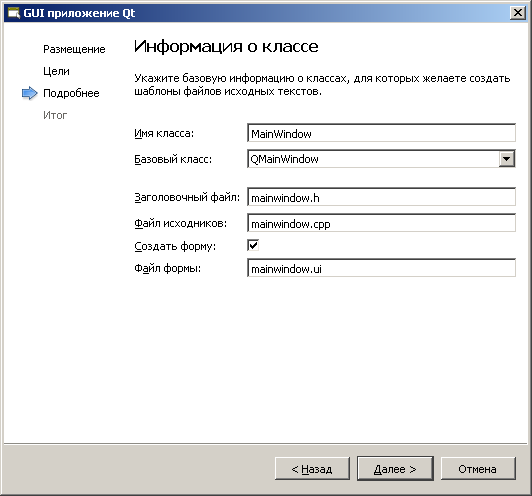Viewport: 532px width, 496px height.
Task: Cancel the wizard with Отмена
Action: tap(478, 469)
